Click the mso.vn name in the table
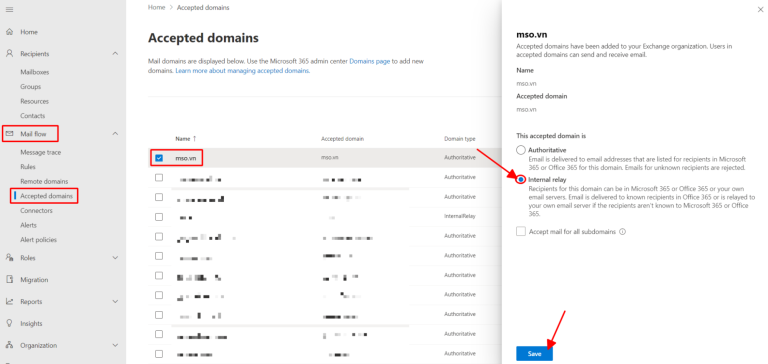The height and width of the screenshot is (364, 768). click(185, 158)
